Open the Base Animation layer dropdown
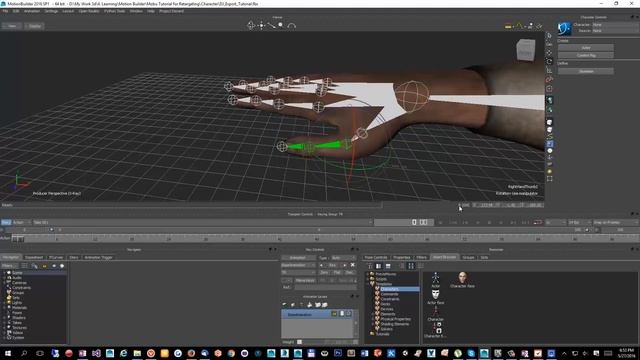This screenshot has height=360, width=640. (298, 265)
